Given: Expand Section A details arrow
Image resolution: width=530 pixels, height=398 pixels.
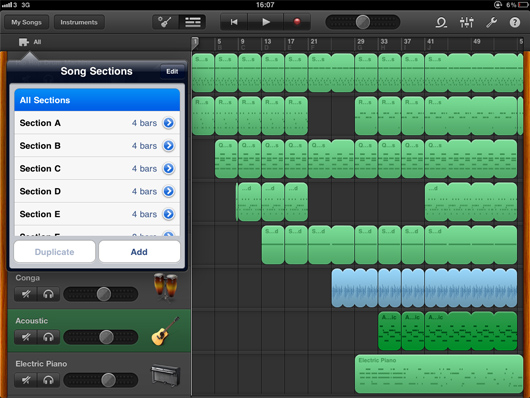Looking at the screenshot, I should pos(169,123).
